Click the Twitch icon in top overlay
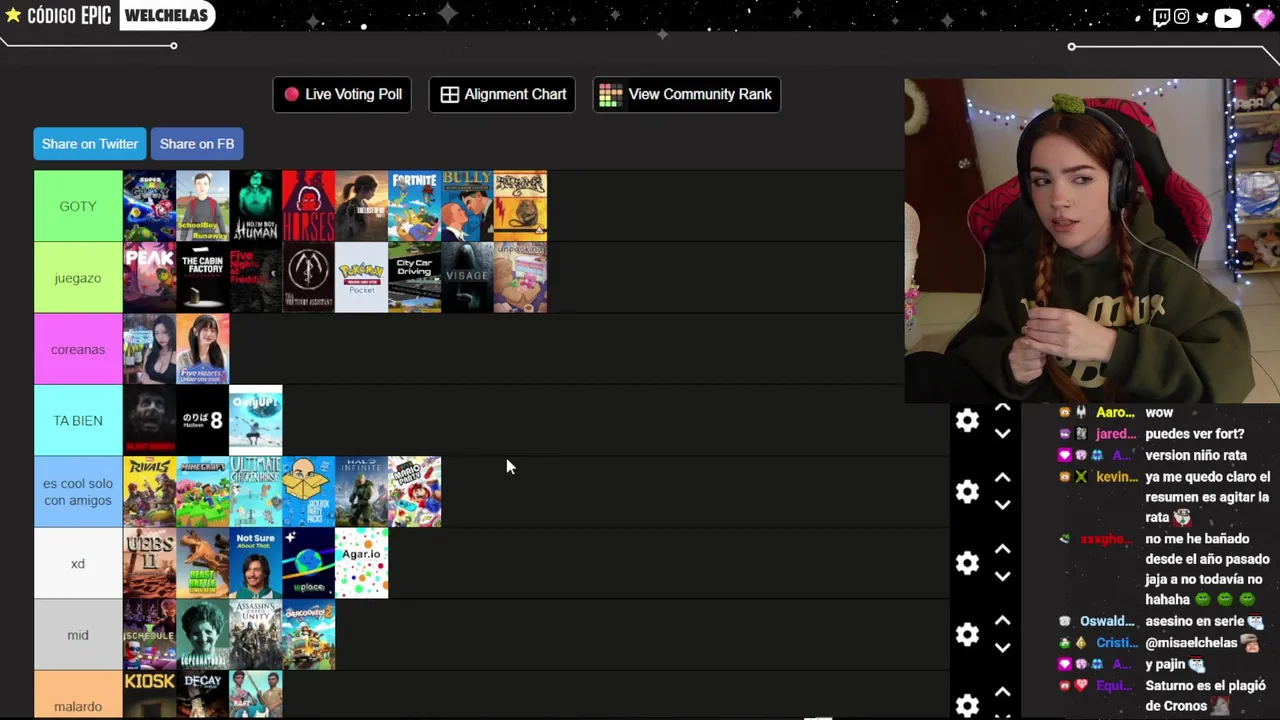 (1161, 17)
